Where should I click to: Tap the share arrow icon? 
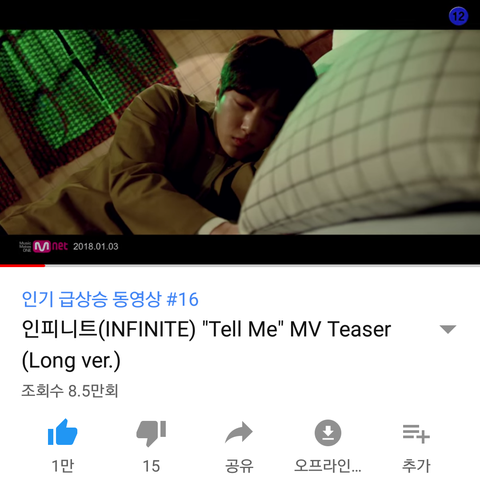pos(239,432)
